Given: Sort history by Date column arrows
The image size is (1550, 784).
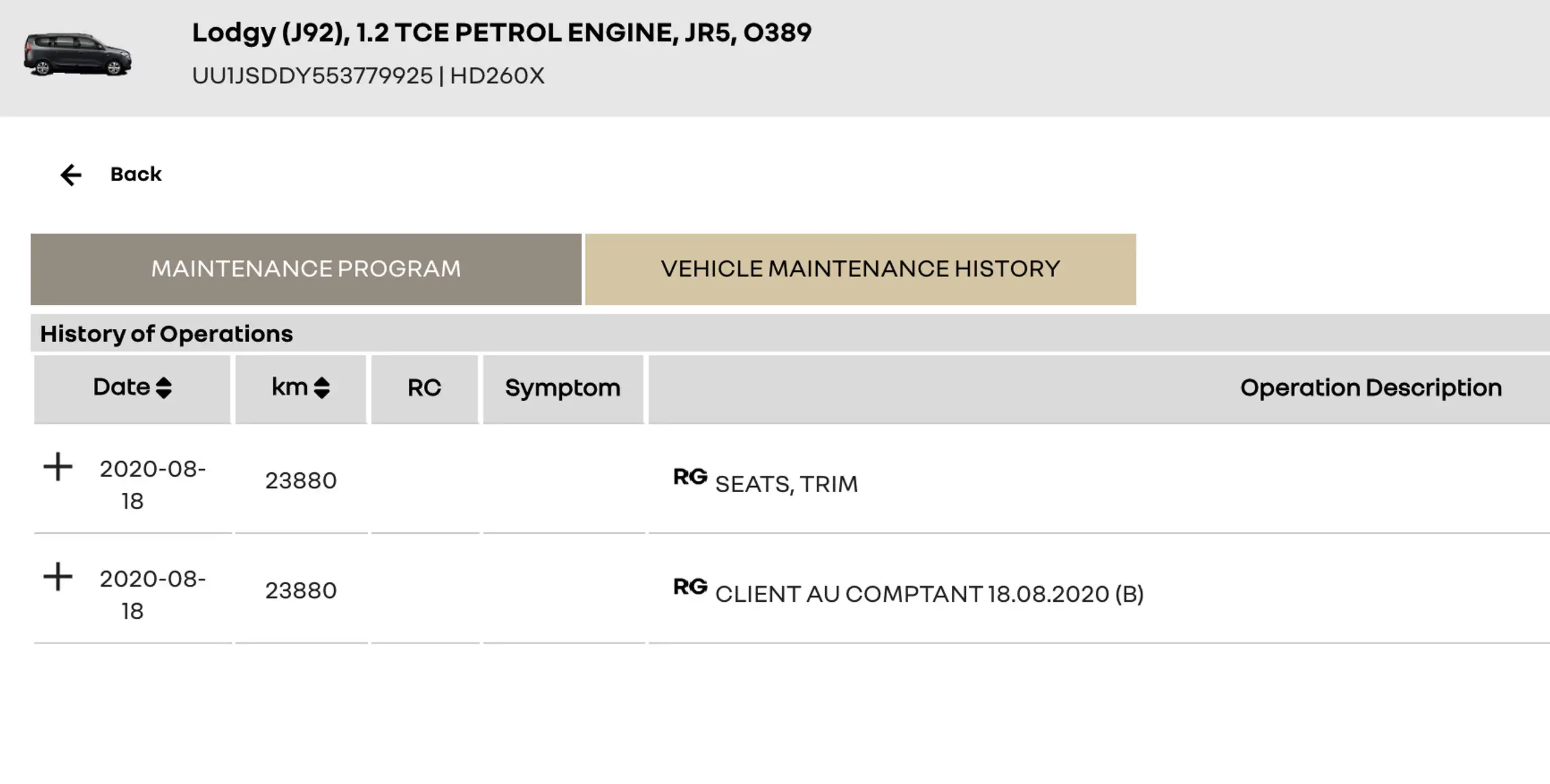Looking at the screenshot, I should (163, 387).
